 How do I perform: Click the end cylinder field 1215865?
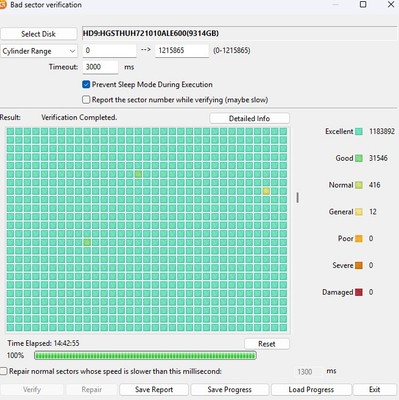(182, 51)
